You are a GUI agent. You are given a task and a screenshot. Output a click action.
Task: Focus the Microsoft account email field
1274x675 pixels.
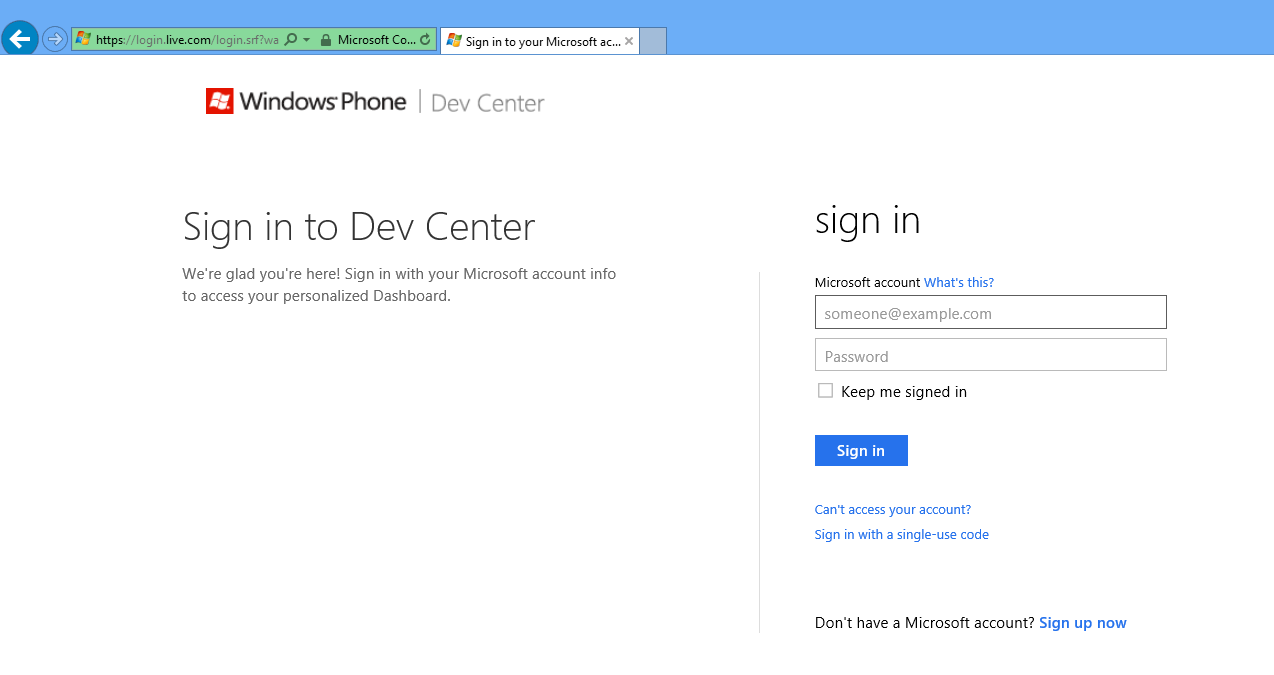click(990, 313)
